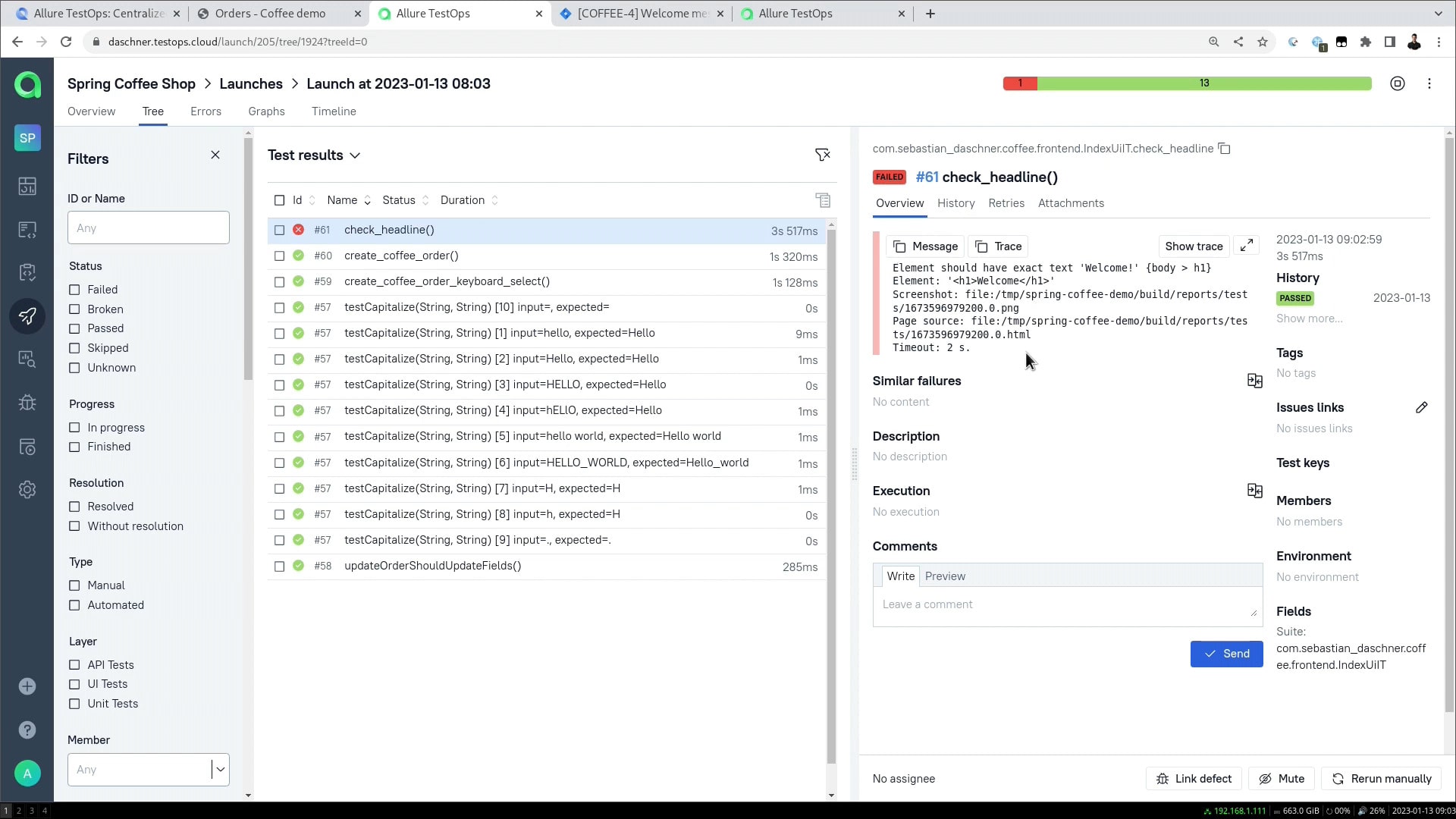Click the clear filters funnel icon
Image resolution: width=1456 pixels, height=819 pixels.
coord(822,155)
